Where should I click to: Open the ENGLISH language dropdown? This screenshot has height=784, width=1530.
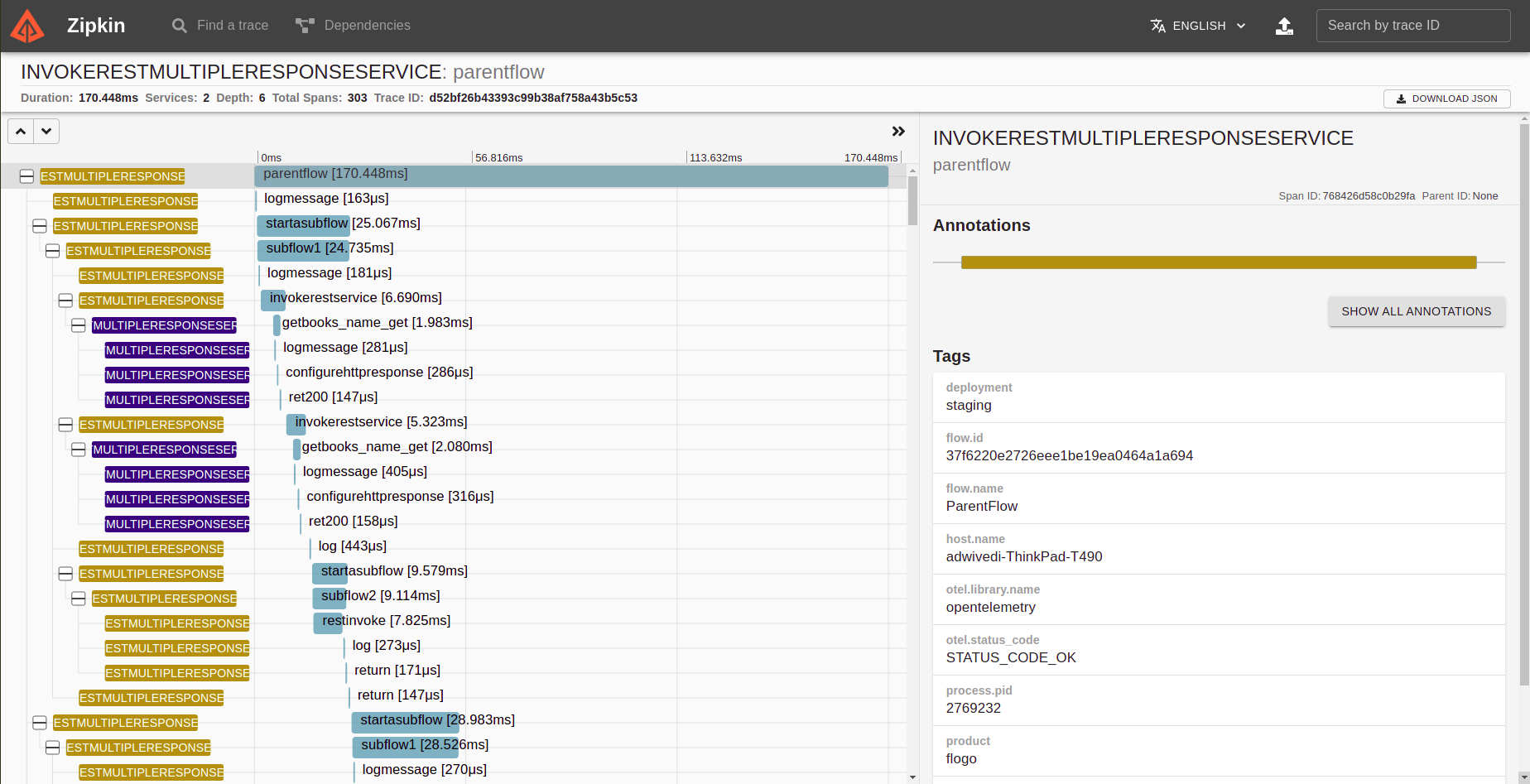pyautogui.click(x=1199, y=26)
